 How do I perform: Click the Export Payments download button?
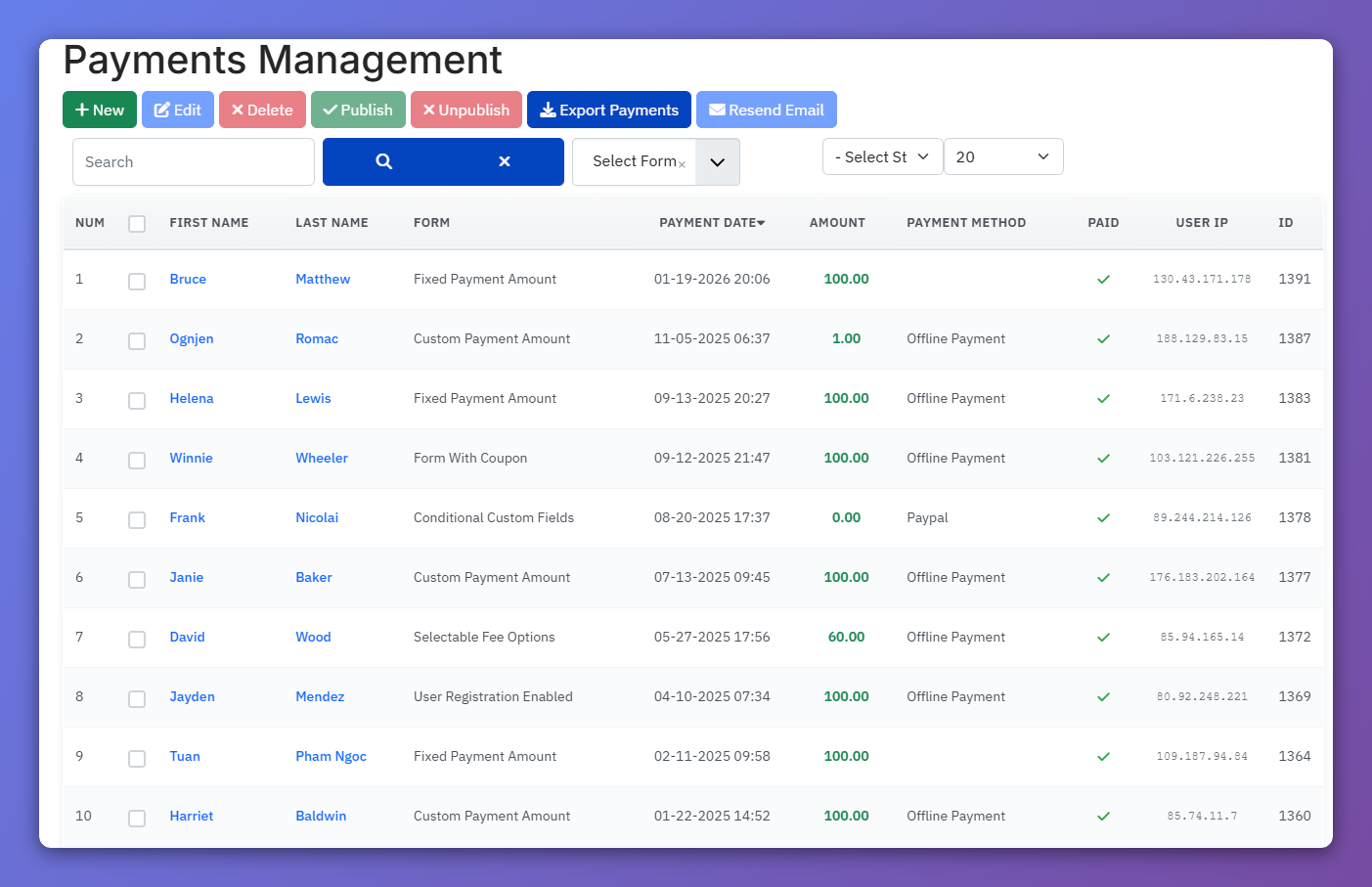pyautogui.click(x=609, y=110)
